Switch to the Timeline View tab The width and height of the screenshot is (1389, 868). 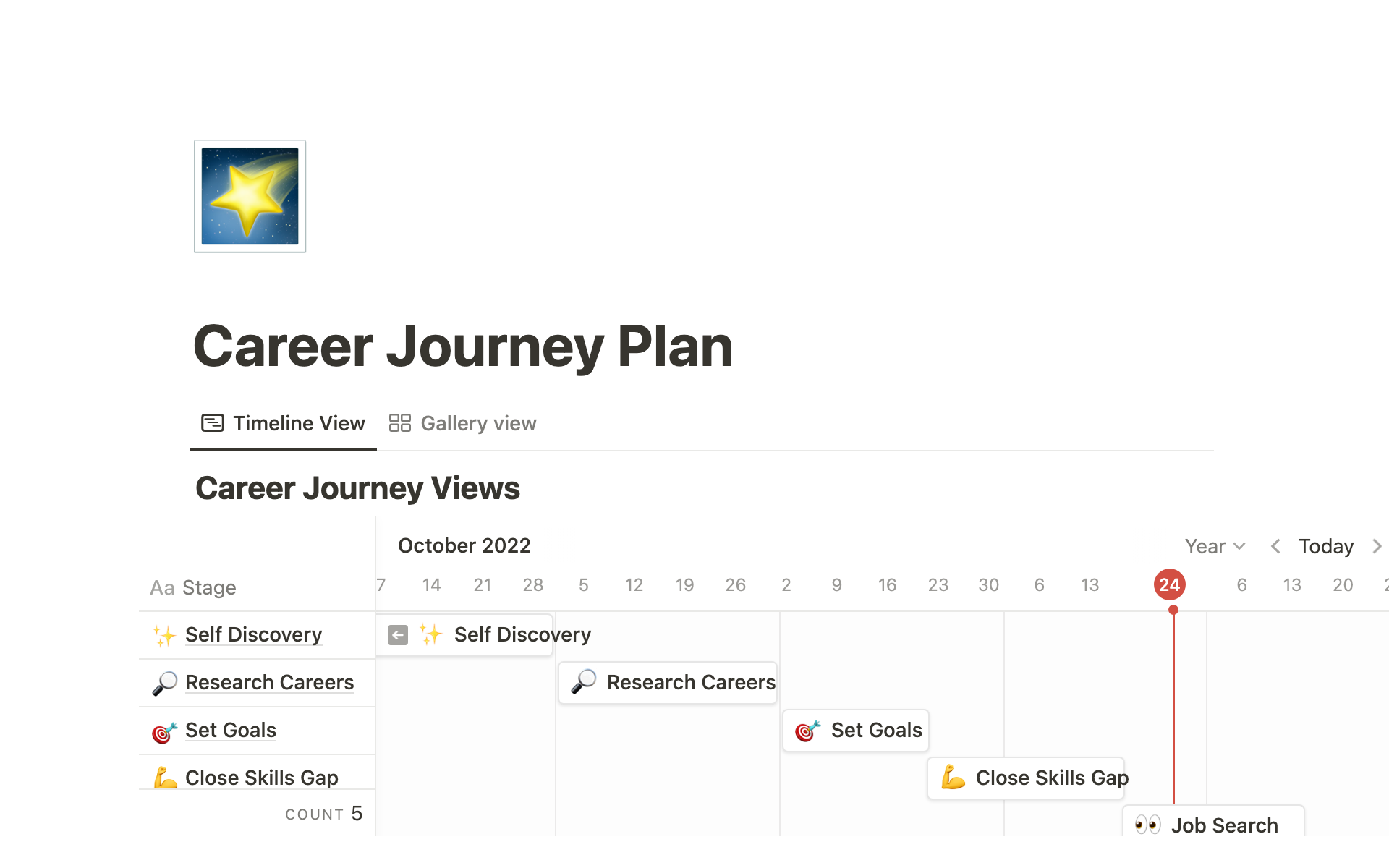tap(298, 423)
